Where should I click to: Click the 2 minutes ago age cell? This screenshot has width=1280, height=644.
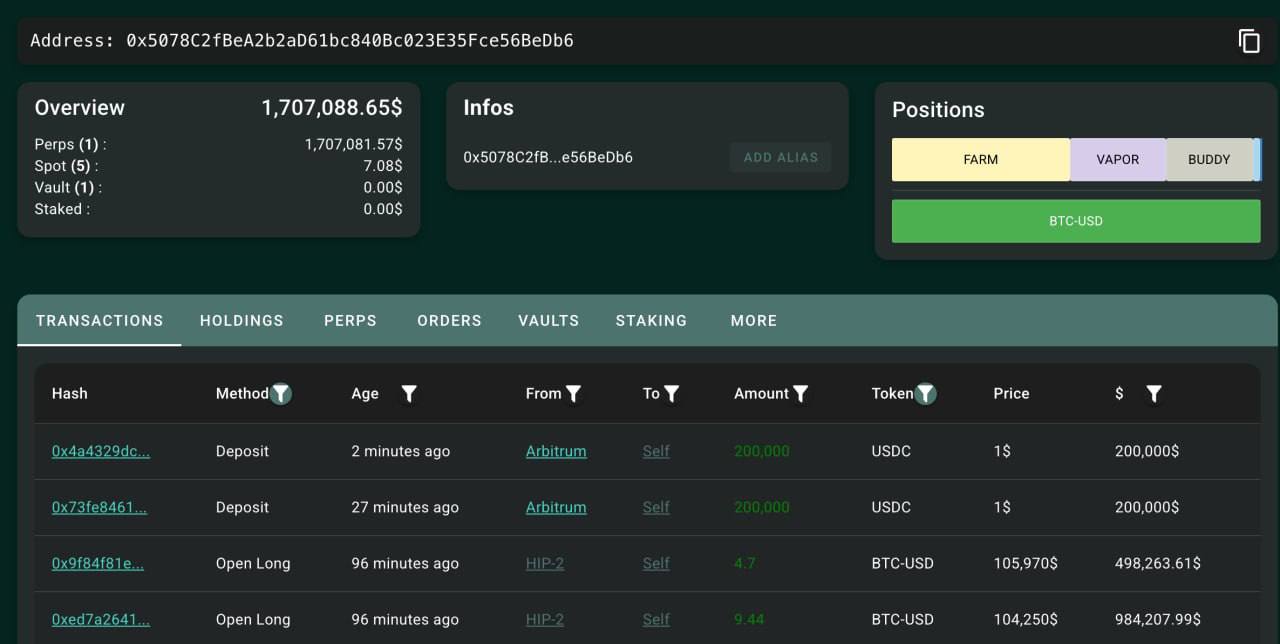coord(401,451)
